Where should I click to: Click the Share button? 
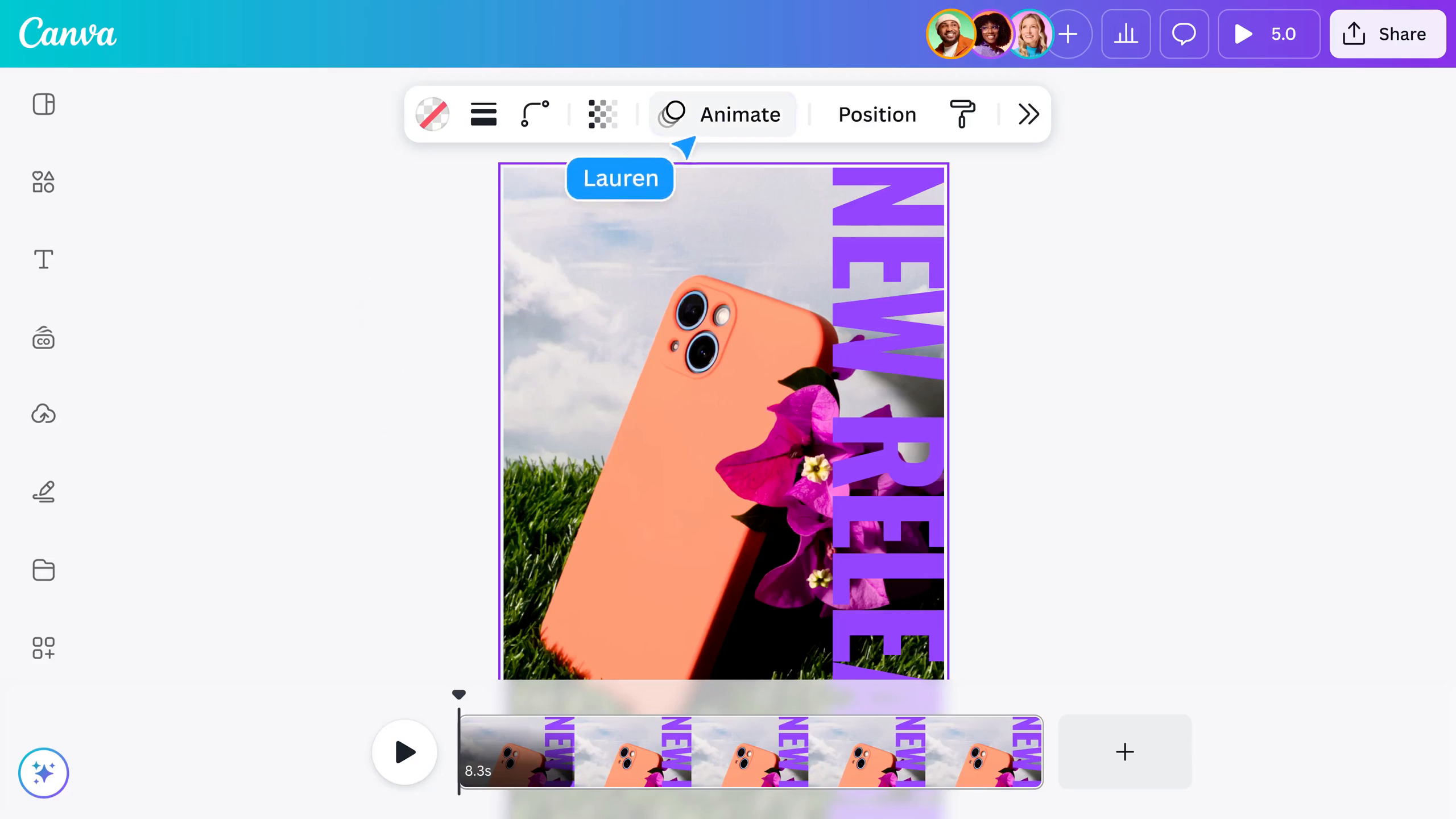click(x=1387, y=34)
